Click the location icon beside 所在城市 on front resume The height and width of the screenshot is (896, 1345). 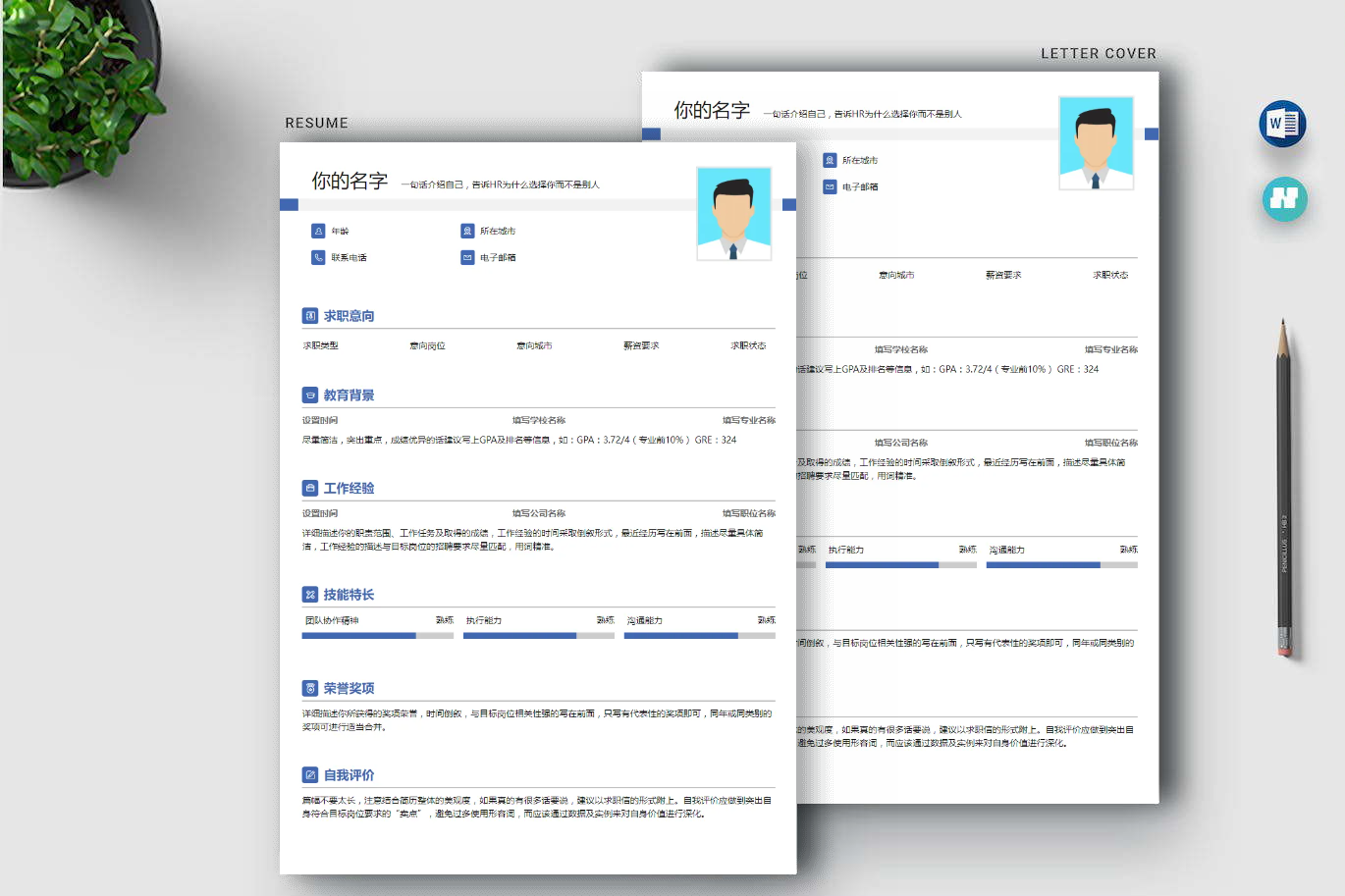[467, 231]
